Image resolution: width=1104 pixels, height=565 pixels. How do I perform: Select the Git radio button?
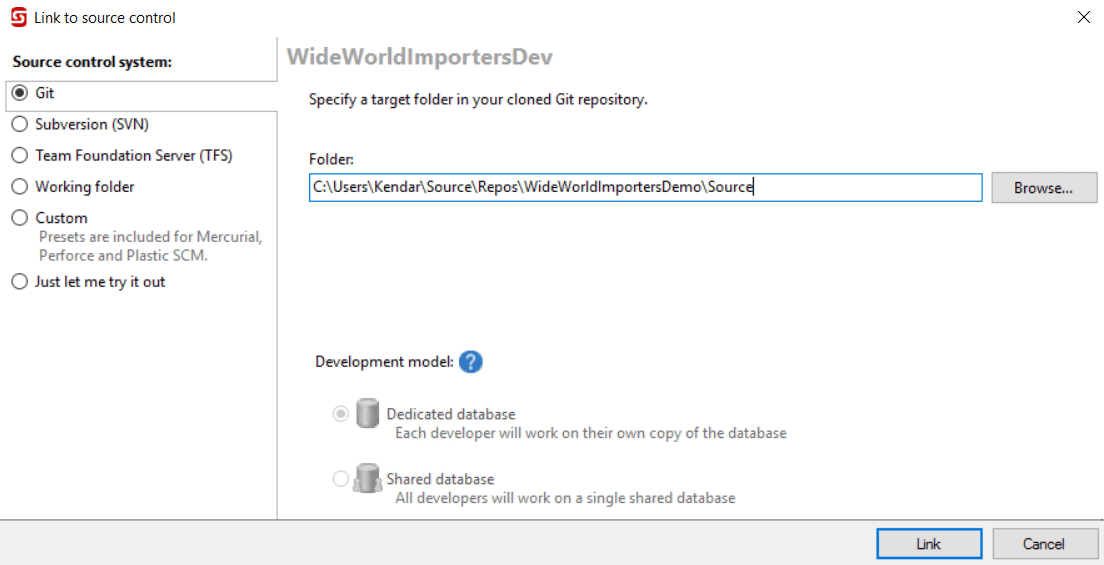point(20,93)
